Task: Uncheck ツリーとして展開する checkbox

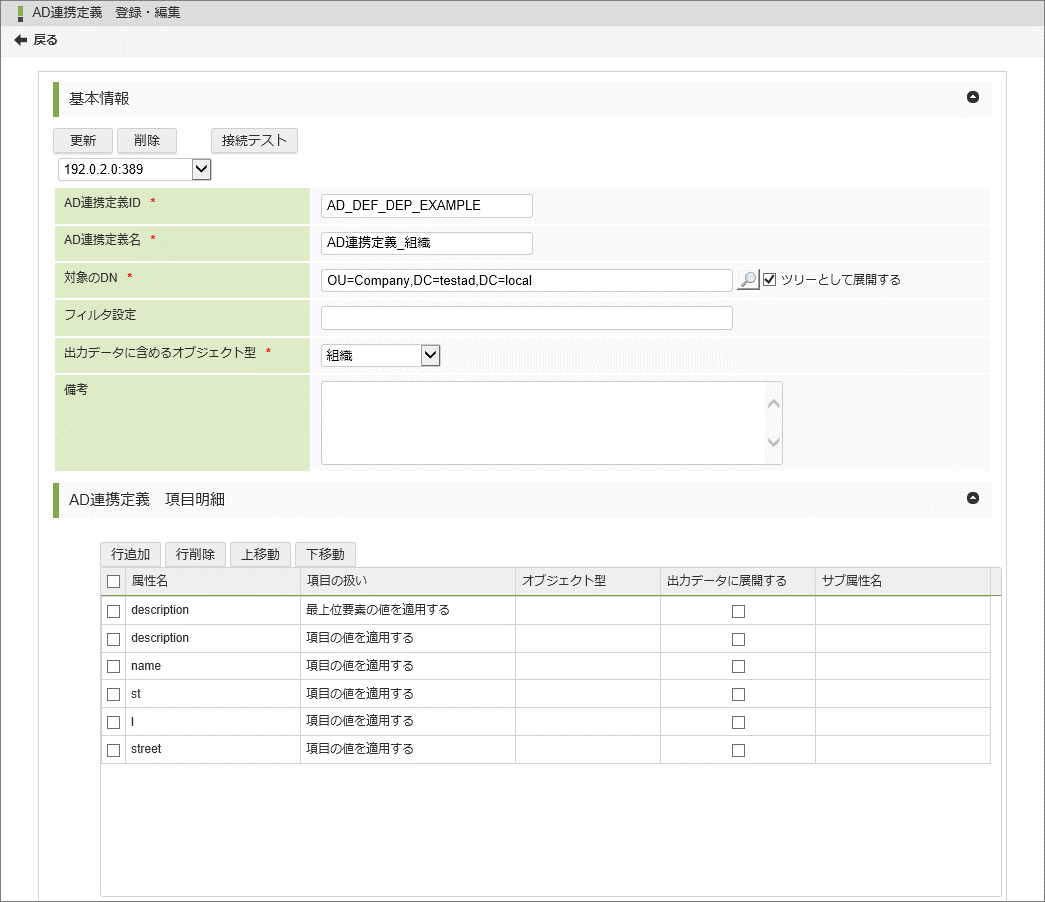Action: pos(769,280)
